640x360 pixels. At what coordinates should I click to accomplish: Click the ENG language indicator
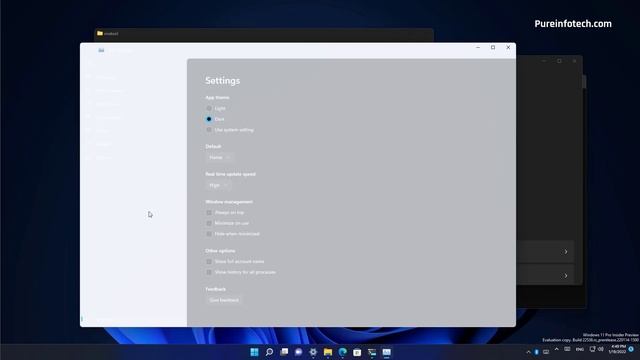coord(580,350)
